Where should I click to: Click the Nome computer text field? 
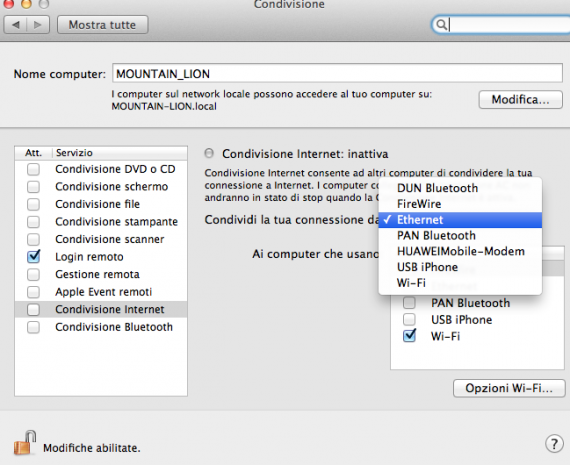click(337, 73)
